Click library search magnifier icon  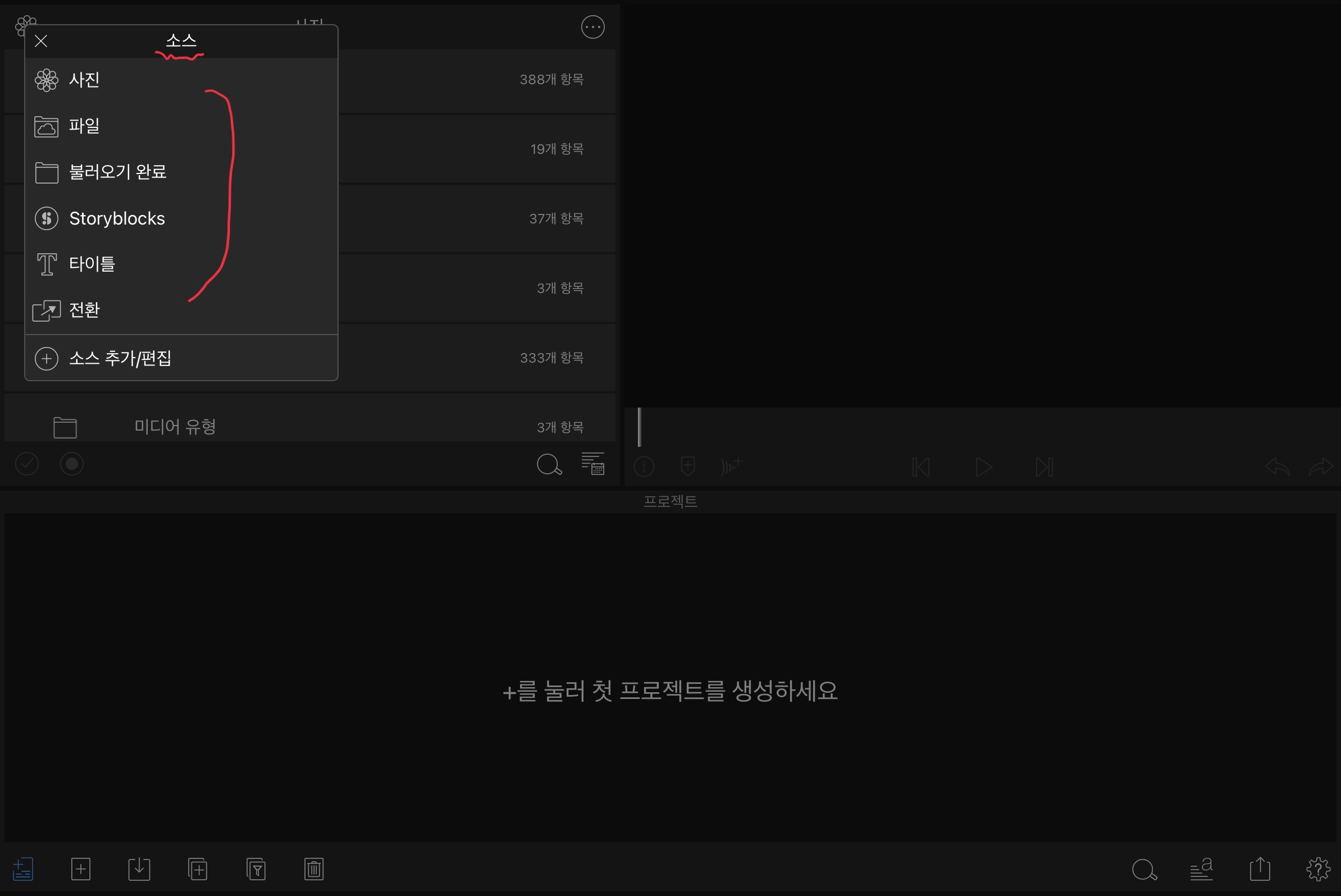pos(549,465)
